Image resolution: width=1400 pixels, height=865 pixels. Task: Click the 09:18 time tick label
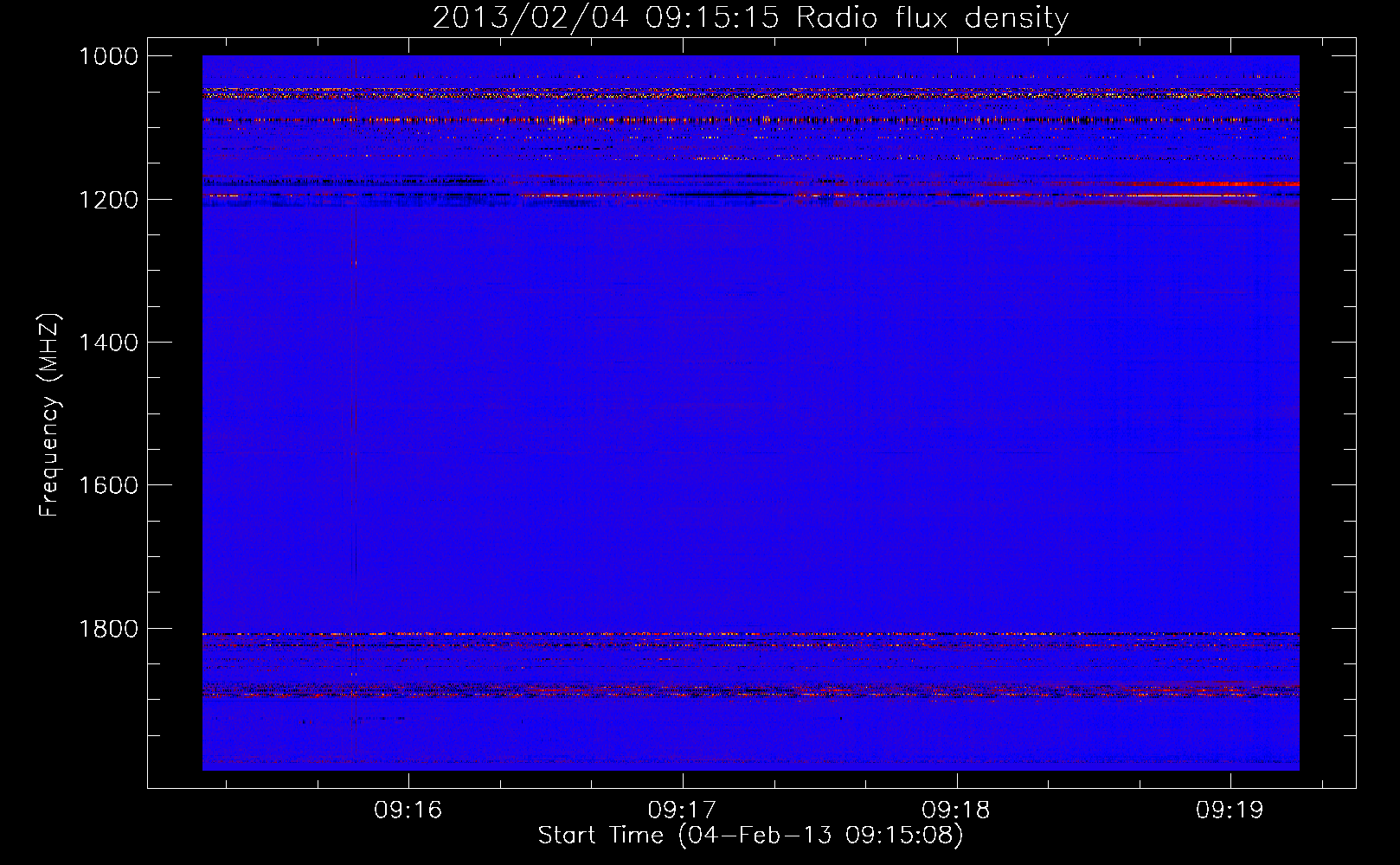pyautogui.click(x=956, y=811)
